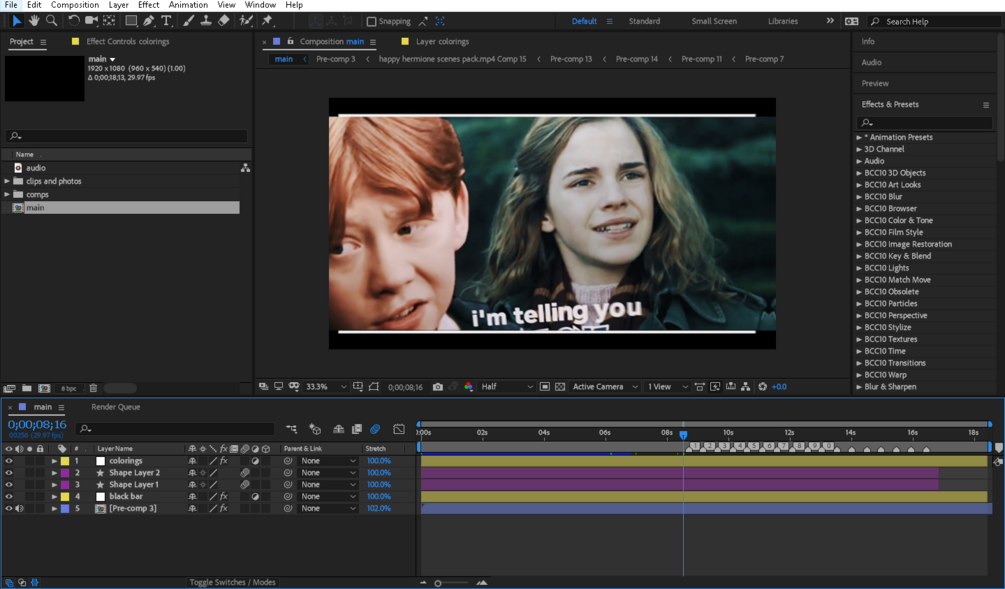Screen dimensions: 1005x589
Task: Open the Composition menu
Action: (75, 5)
